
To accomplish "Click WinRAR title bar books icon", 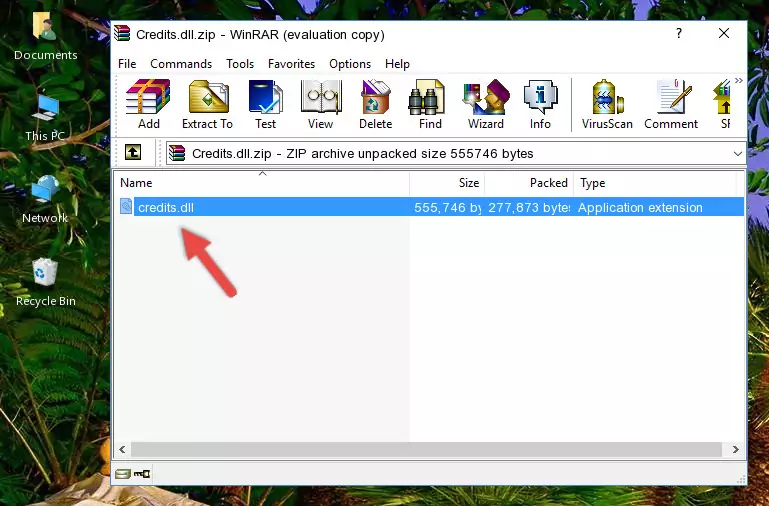I will 122,34.
